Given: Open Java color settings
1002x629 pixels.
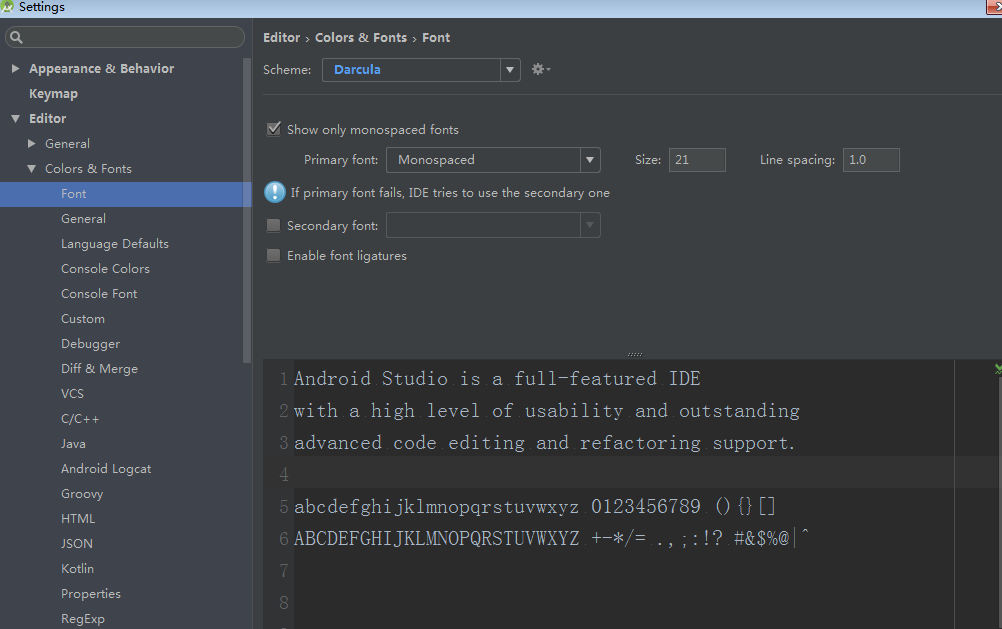Looking at the screenshot, I should pyautogui.click(x=73, y=444).
